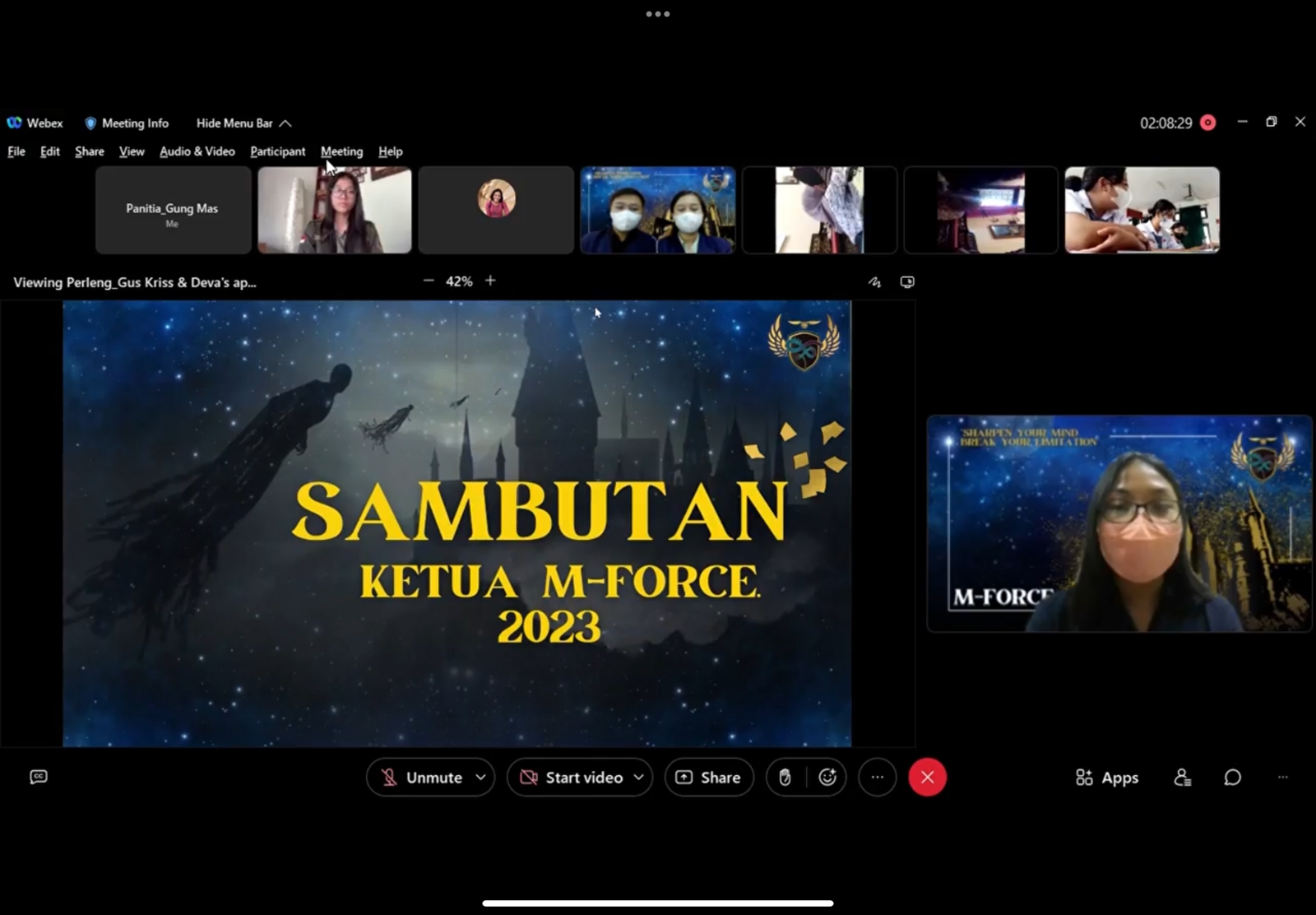This screenshot has width=1316, height=915.
Task: Open the chat bubble icon
Action: tap(1232, 778)
